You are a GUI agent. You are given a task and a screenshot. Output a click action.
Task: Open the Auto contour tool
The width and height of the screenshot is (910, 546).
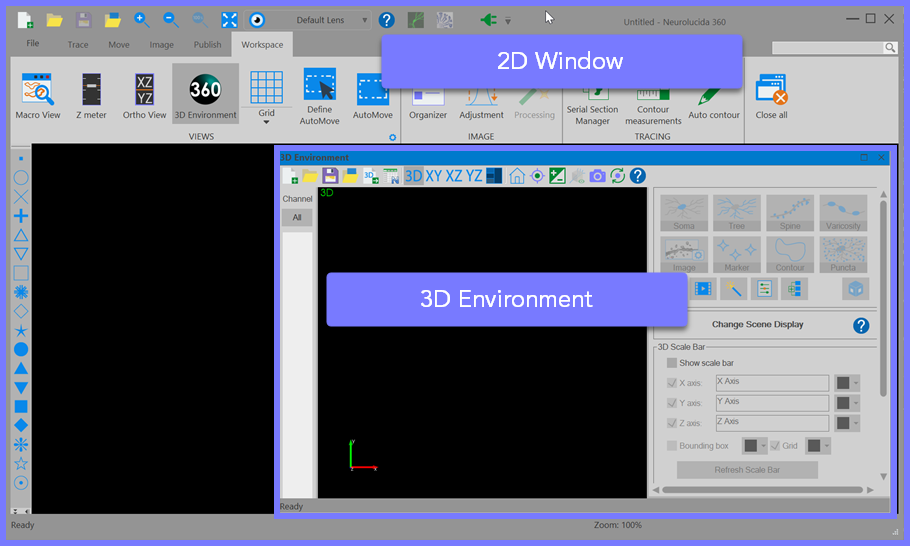(714, 104)
